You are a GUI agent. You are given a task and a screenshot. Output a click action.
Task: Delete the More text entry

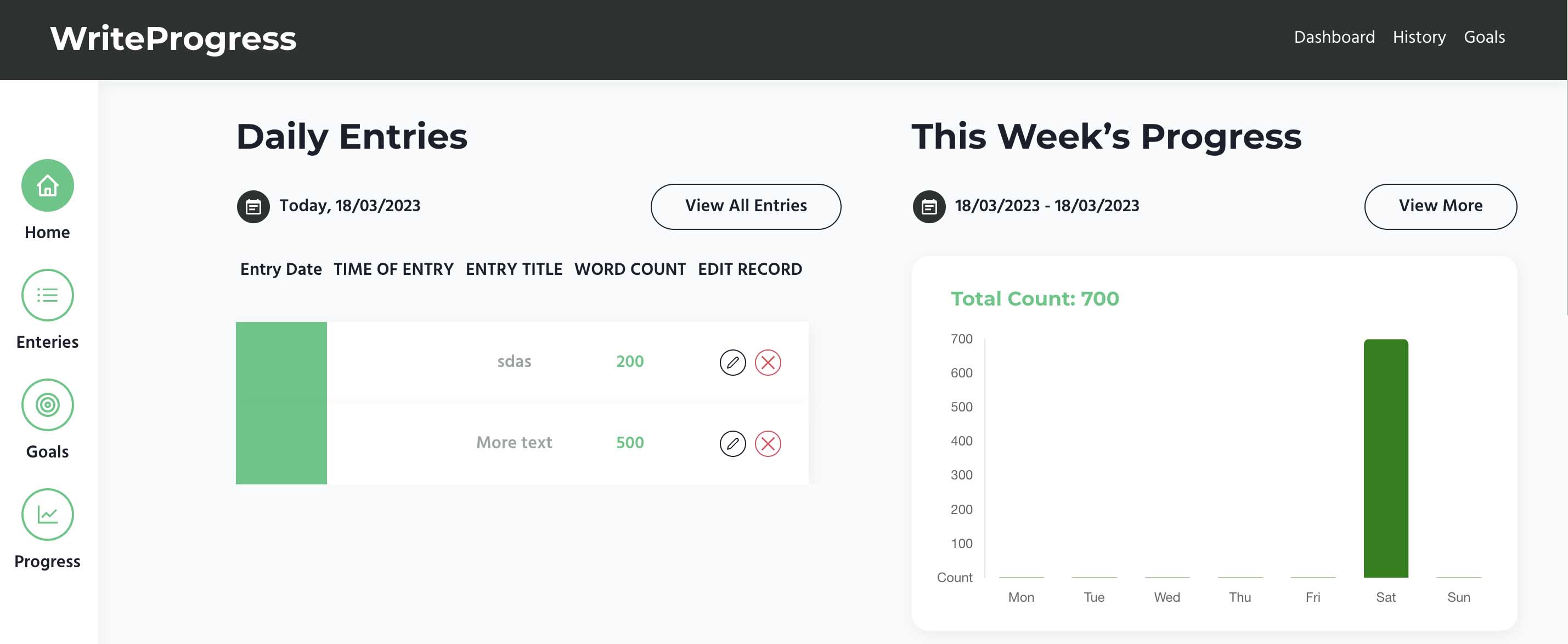[768, 443]
